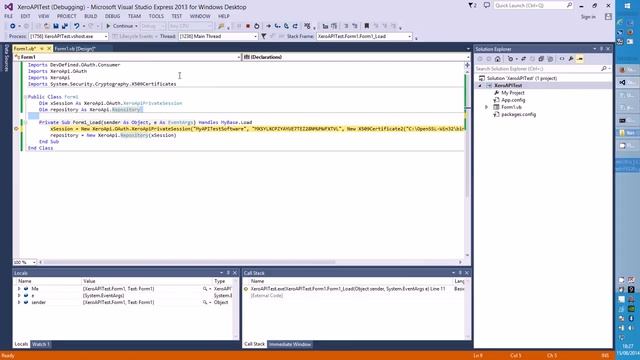Switch to the Watch 1 tab
Viewport: 640px width, 360px height.
(40, 344)
